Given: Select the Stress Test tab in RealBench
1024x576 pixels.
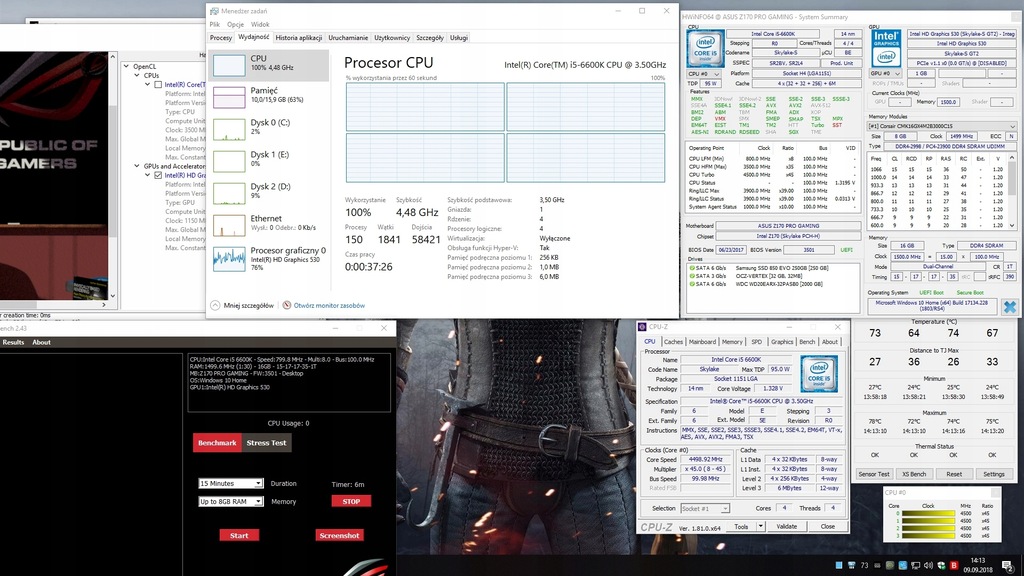Looking at the screenshot, I should click(x=266, y=443).
